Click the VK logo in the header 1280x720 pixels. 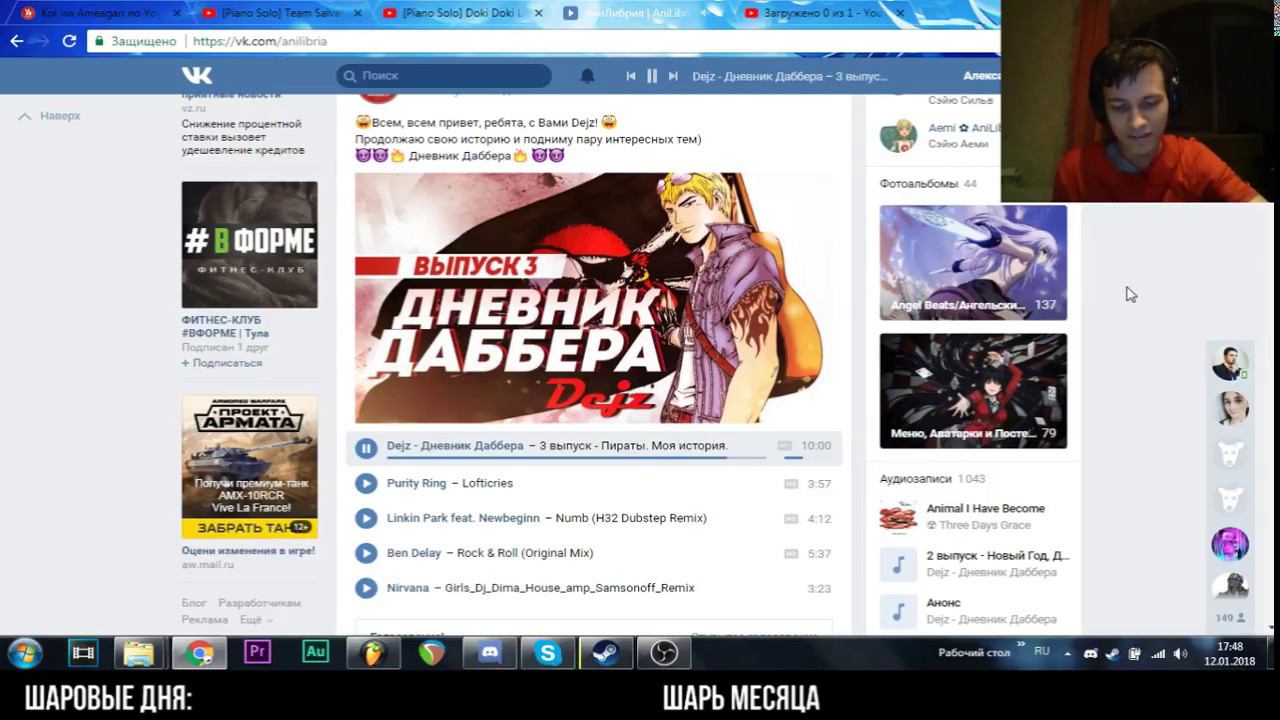pyautogui.click(x=196, y=75)
